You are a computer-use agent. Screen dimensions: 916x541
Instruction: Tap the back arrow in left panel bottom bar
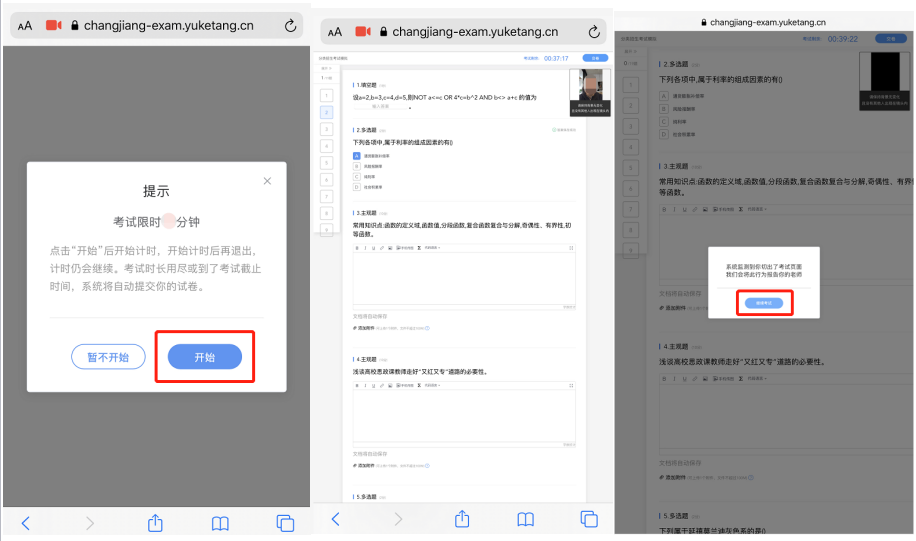[26, 522]
